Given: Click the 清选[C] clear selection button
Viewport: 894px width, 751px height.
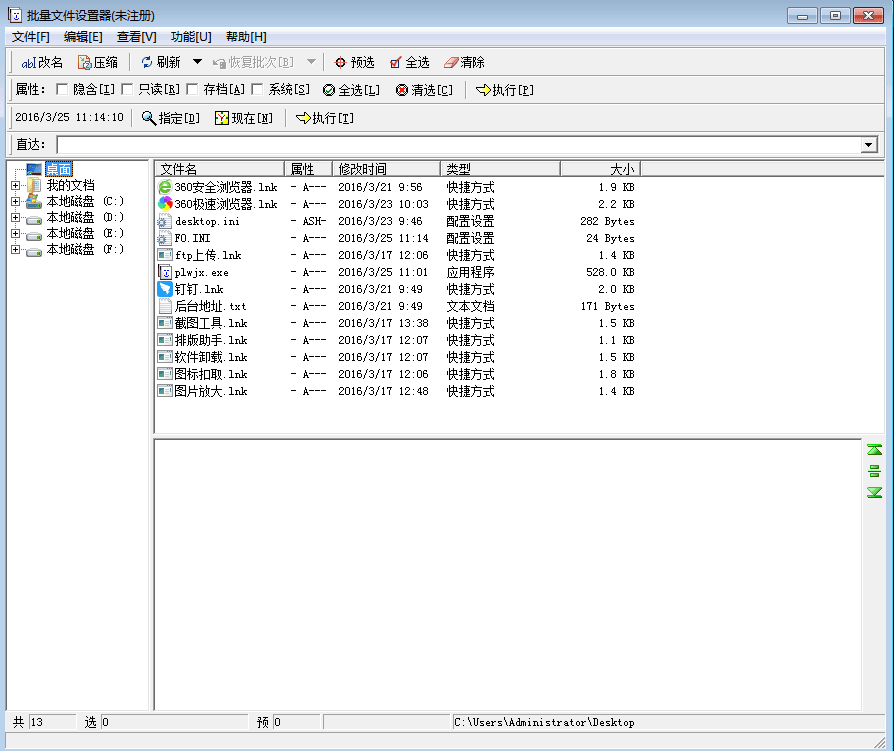Looking at the screenshot, I should 424,90.
